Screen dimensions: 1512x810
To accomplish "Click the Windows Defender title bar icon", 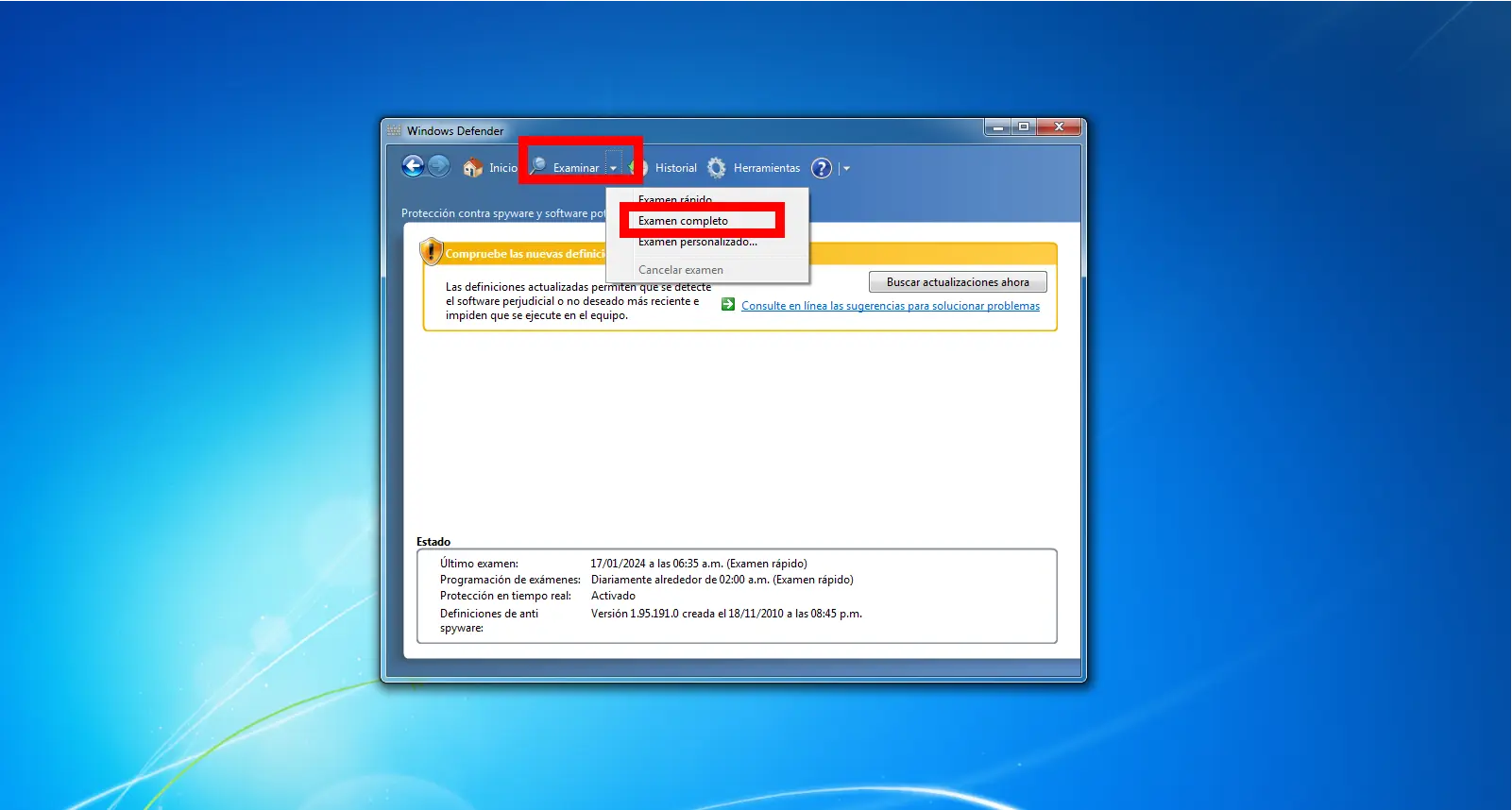I will point(394,130).
